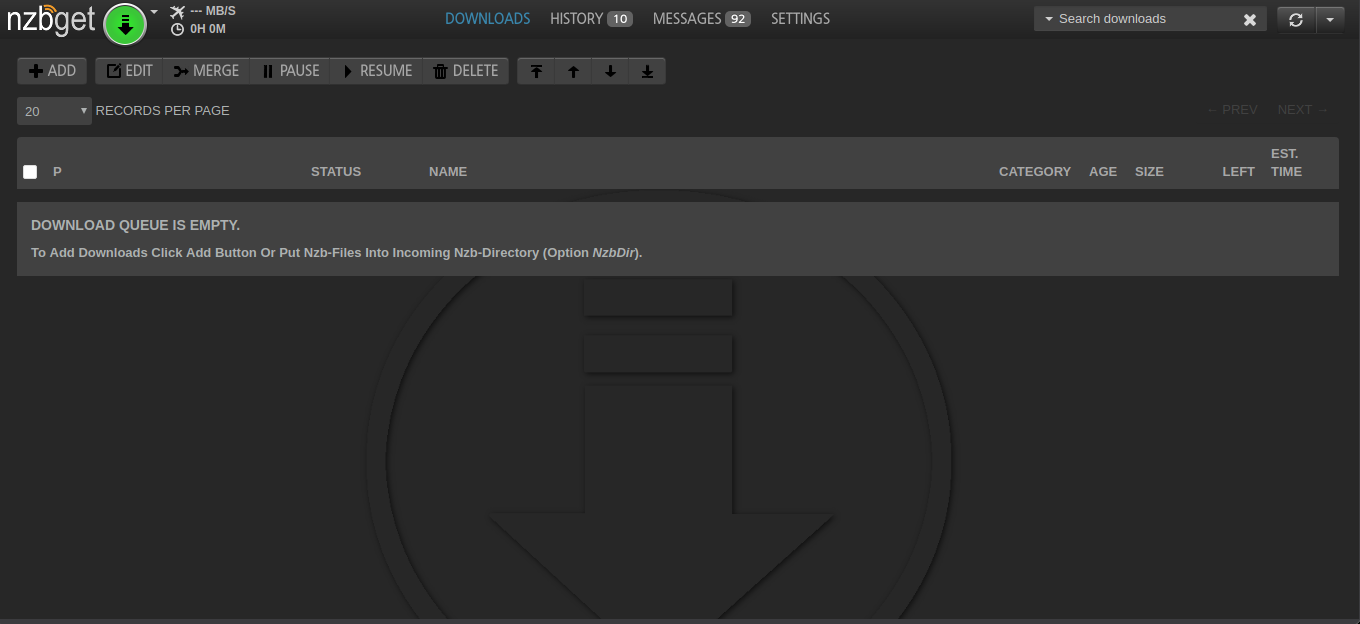Screen dimensions: 1360x624
Task: Click the move to top arrow icon
Action: (537, 71)
